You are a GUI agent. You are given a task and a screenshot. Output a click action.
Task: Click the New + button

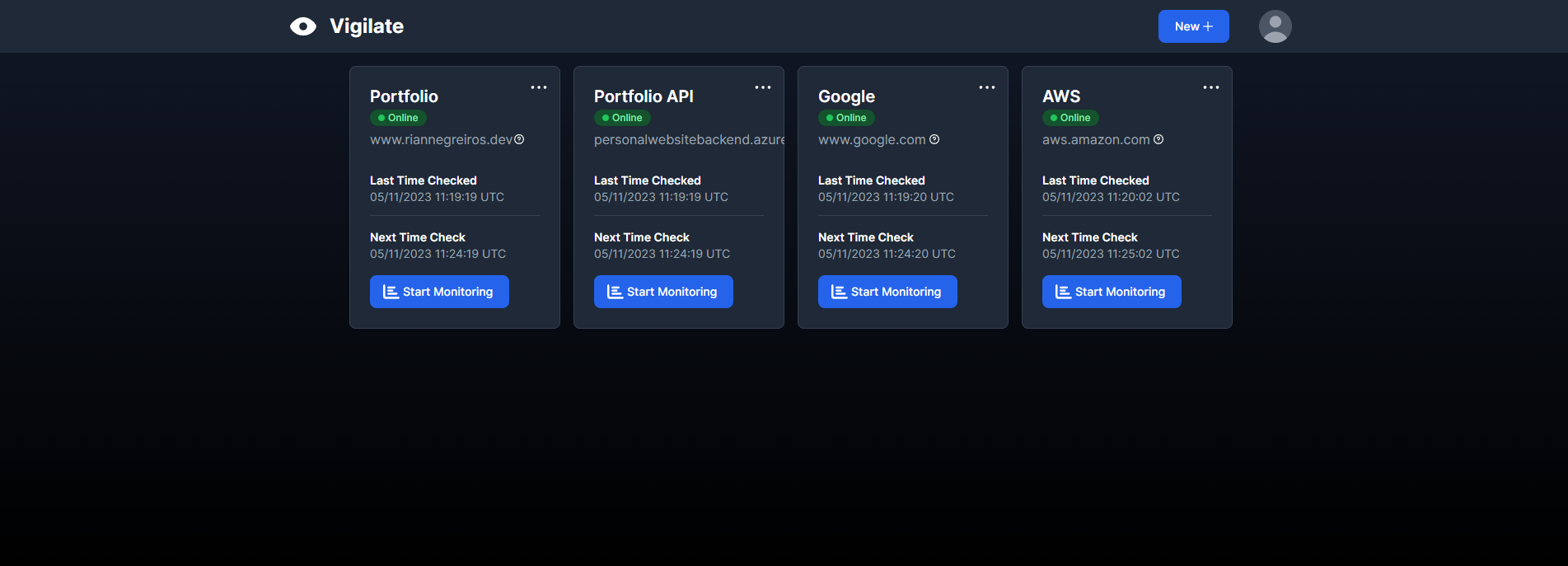[x=1193, y=26]
